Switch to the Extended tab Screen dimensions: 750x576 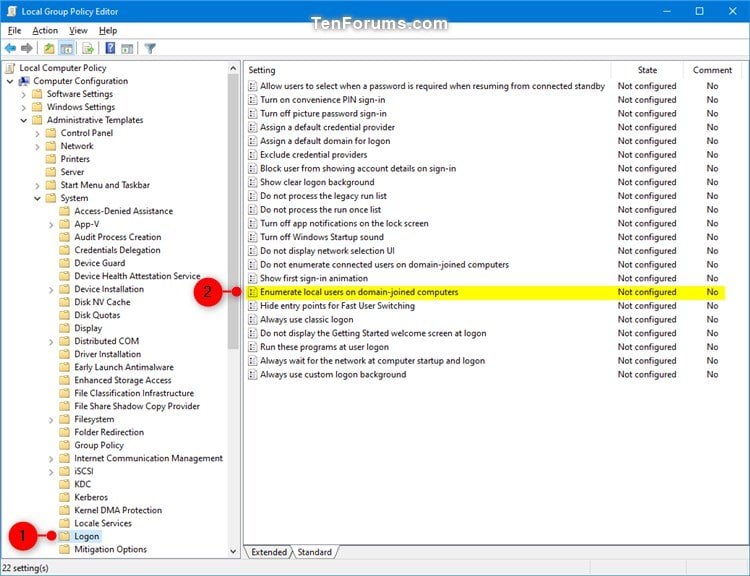point(269,552)
